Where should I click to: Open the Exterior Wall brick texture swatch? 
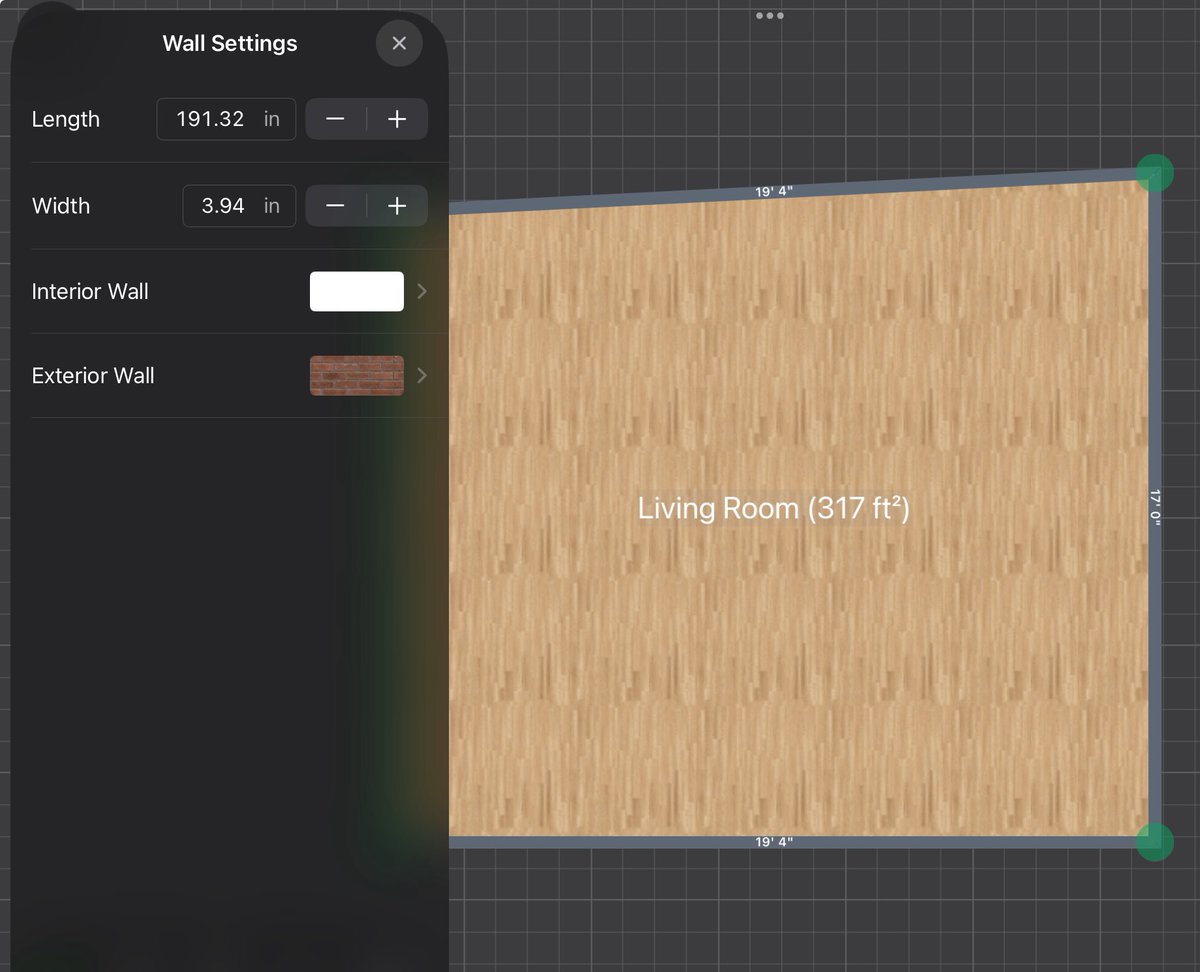357,376
